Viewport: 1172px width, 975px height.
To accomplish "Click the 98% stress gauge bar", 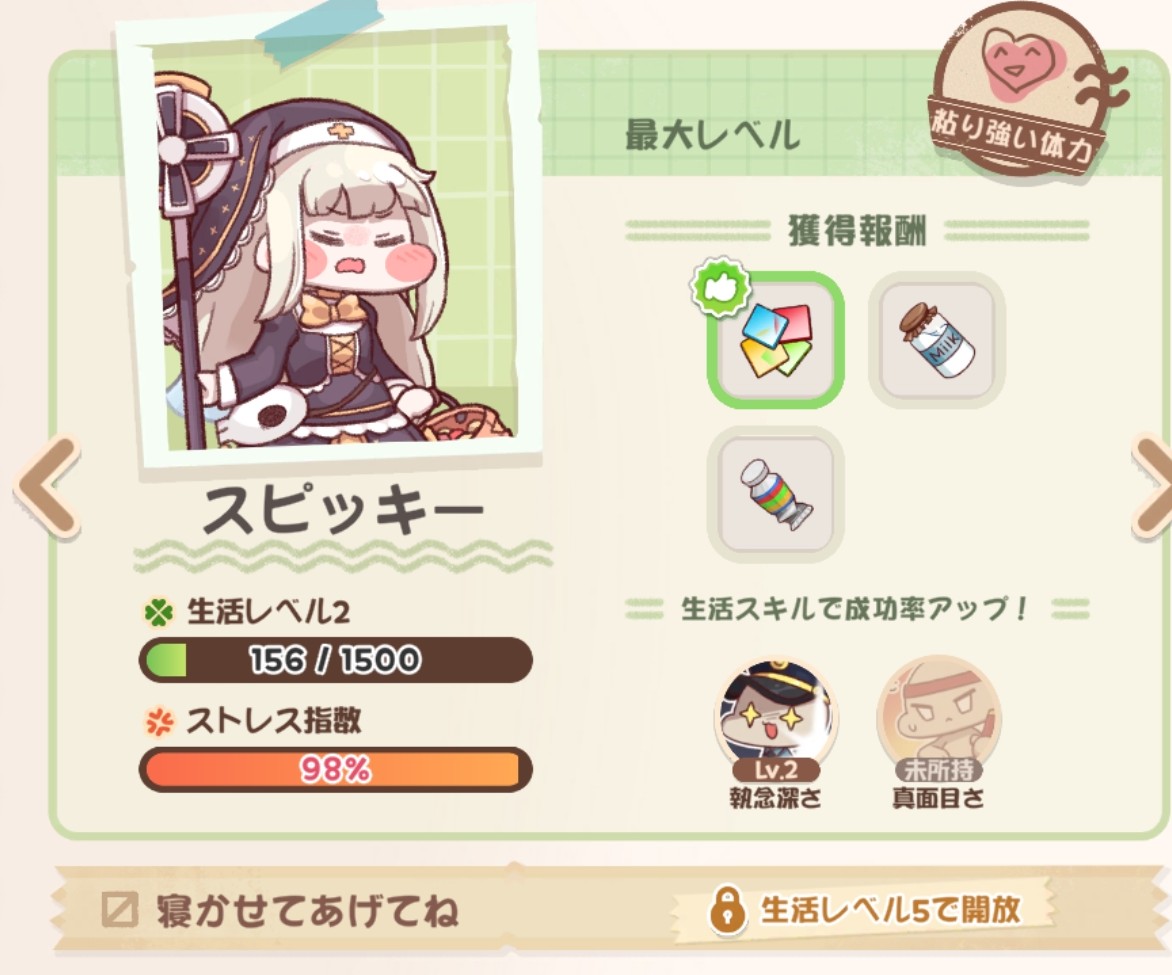I will 336,769.
